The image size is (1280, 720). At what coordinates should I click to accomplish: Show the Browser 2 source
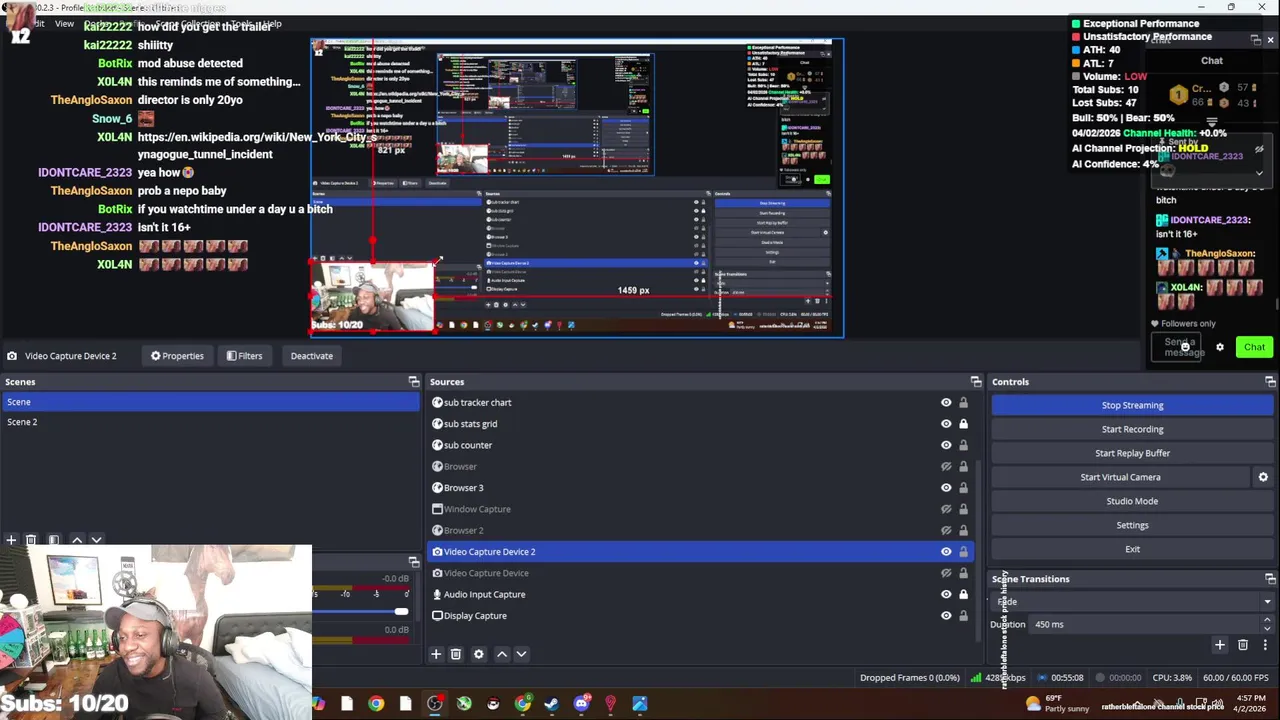[946, 531]
